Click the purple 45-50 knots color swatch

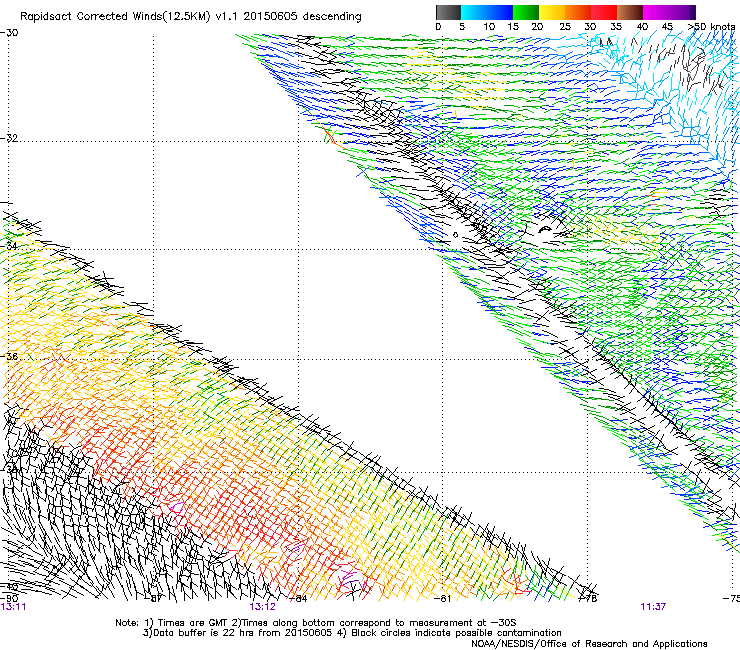click(x=682, y=12)
